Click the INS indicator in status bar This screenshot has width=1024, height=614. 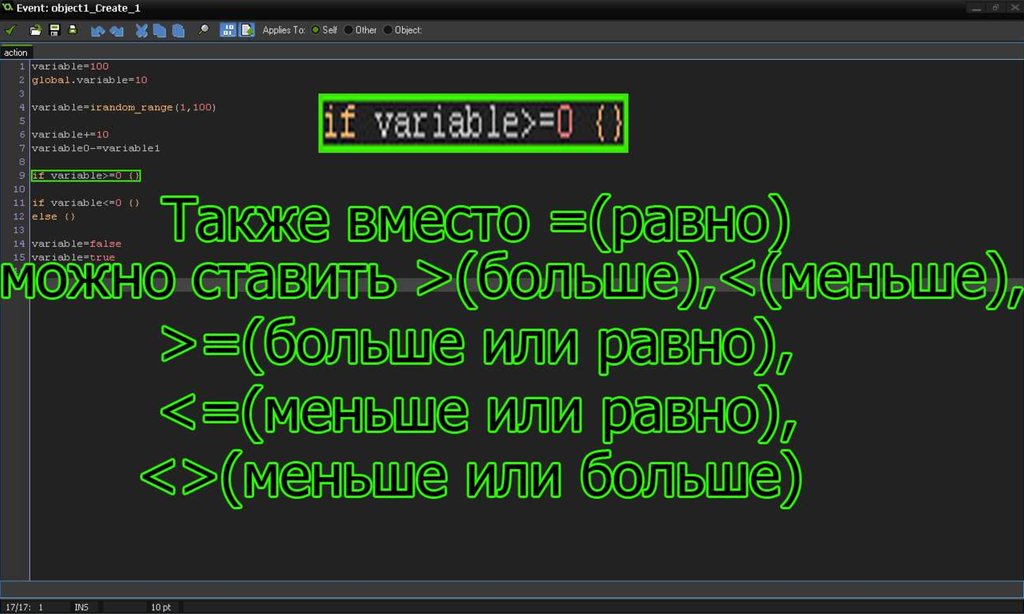81,607
